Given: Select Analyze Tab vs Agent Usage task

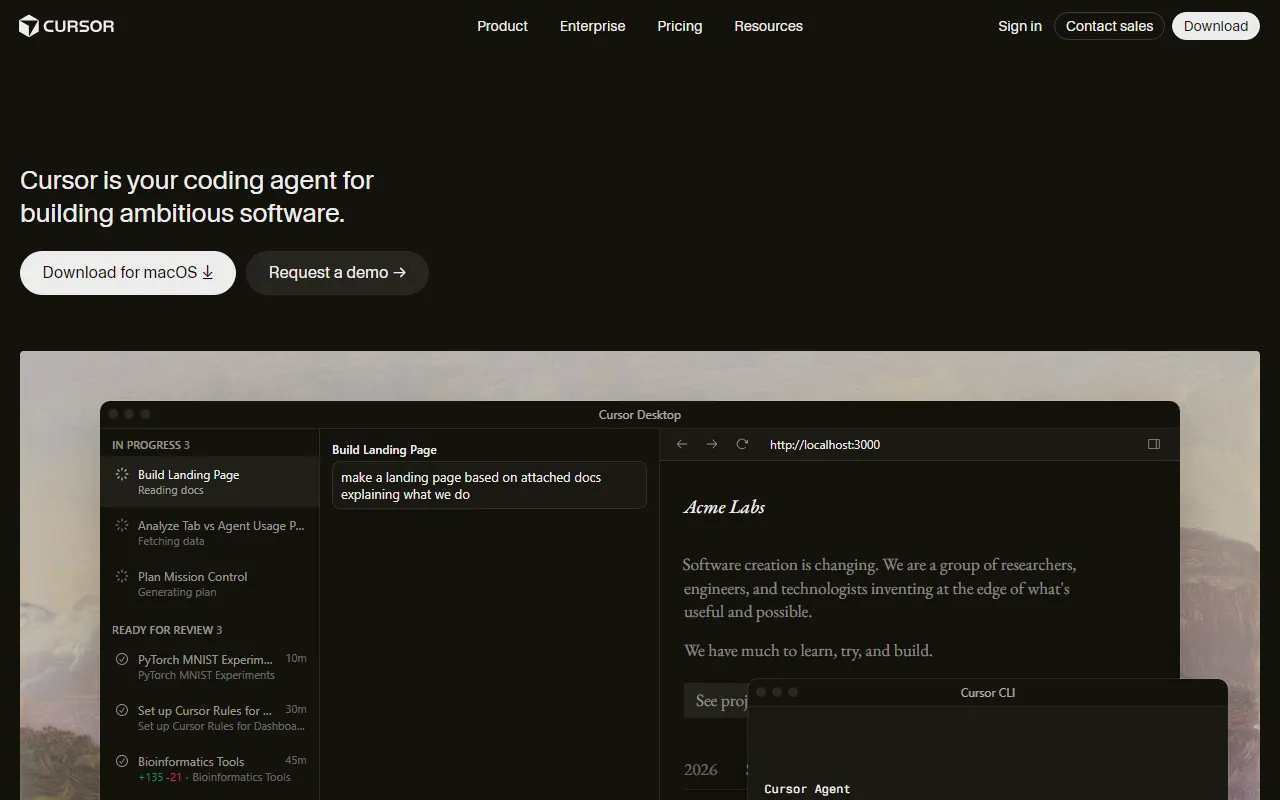Looking at the screenshot, I should [210, 533].
